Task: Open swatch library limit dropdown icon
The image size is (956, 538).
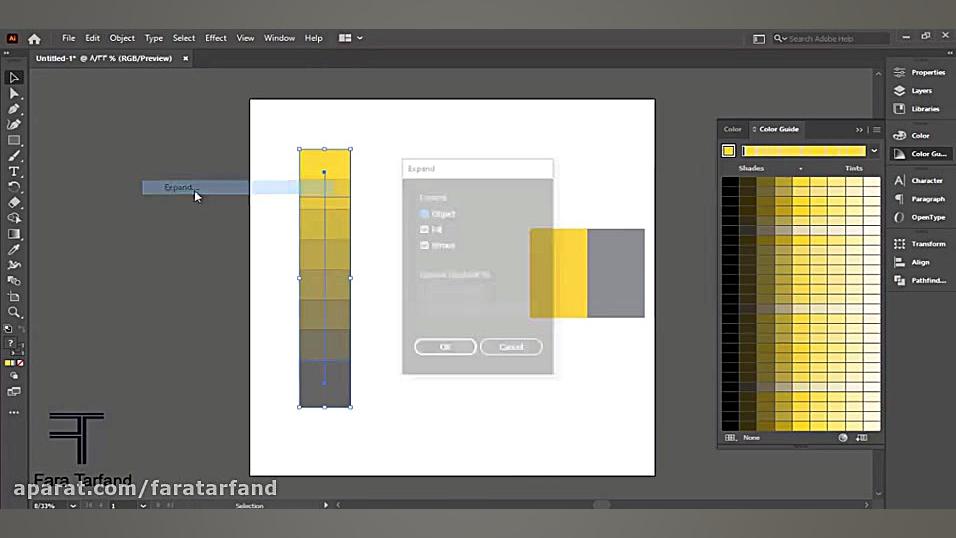Action: click(730, 437)
